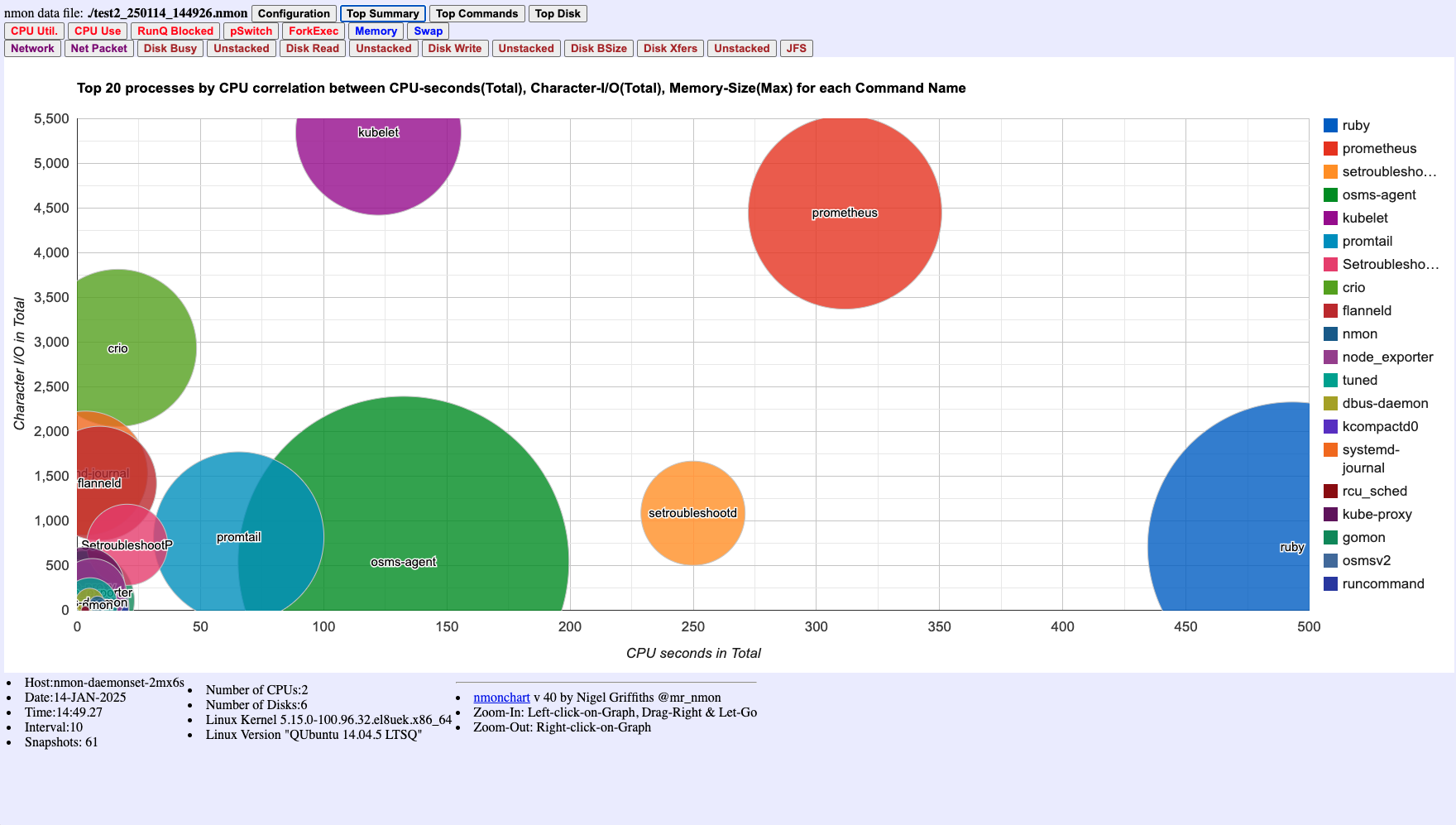Show the RunQ Blocked chart
The width and height of the screenshot is (1456, 825).
click(176, 31)
